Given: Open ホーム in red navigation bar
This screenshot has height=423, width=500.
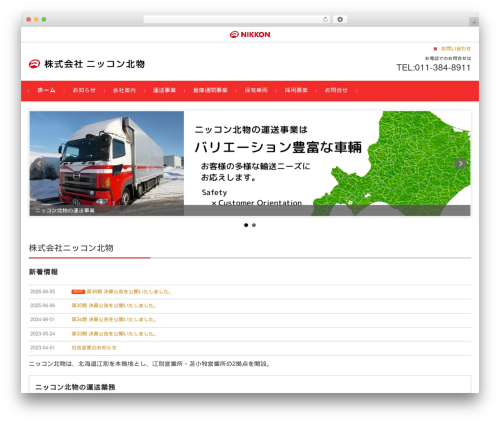Looking at the screenshot, I should 46,90.
